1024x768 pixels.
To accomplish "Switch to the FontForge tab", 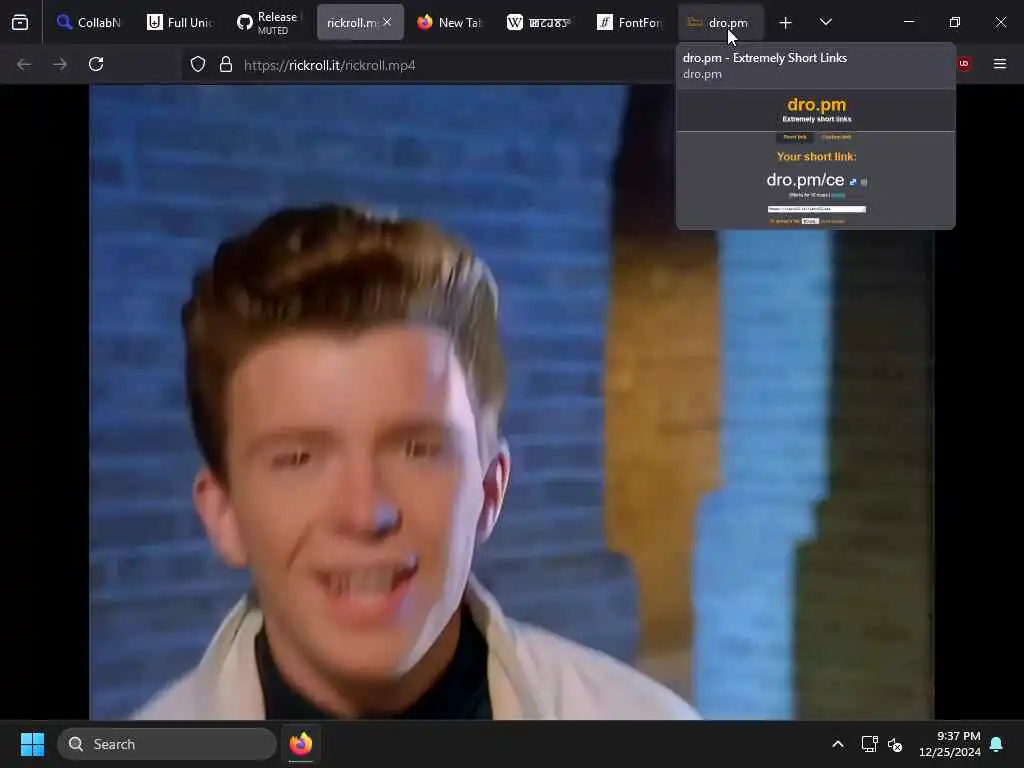I will [631, 23].
